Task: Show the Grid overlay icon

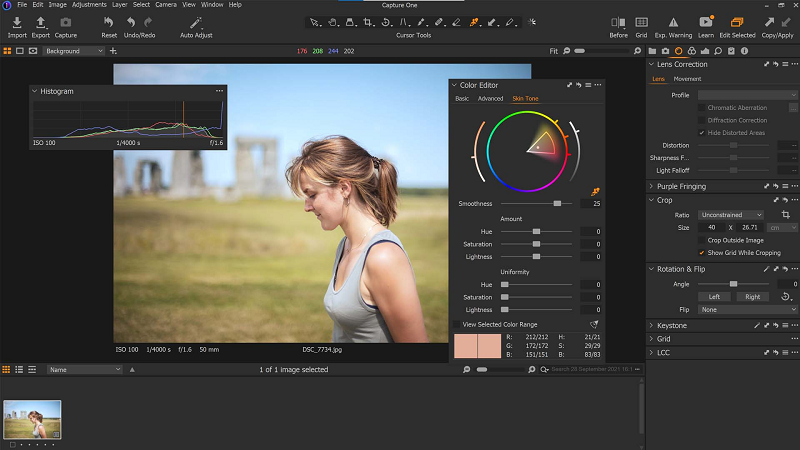Action: click(641, 22)
